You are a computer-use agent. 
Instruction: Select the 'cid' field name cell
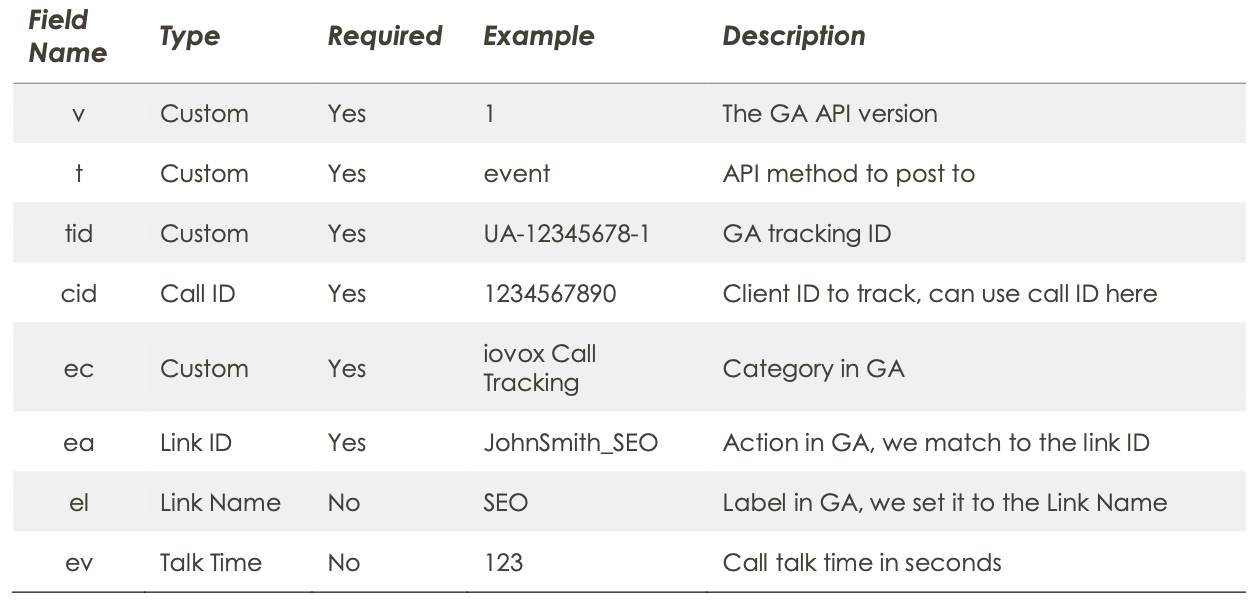tap(79, 294)
